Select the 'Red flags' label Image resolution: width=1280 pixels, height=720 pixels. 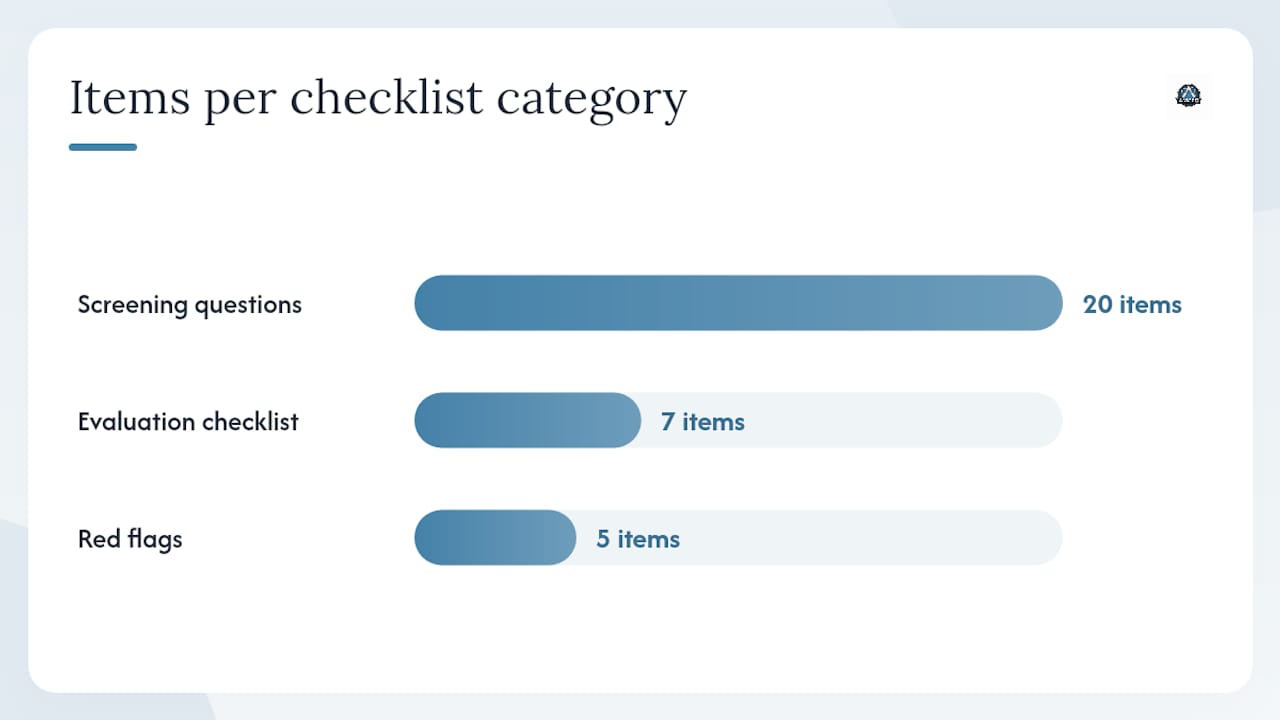pyautogui.click(x=130, y=539)
